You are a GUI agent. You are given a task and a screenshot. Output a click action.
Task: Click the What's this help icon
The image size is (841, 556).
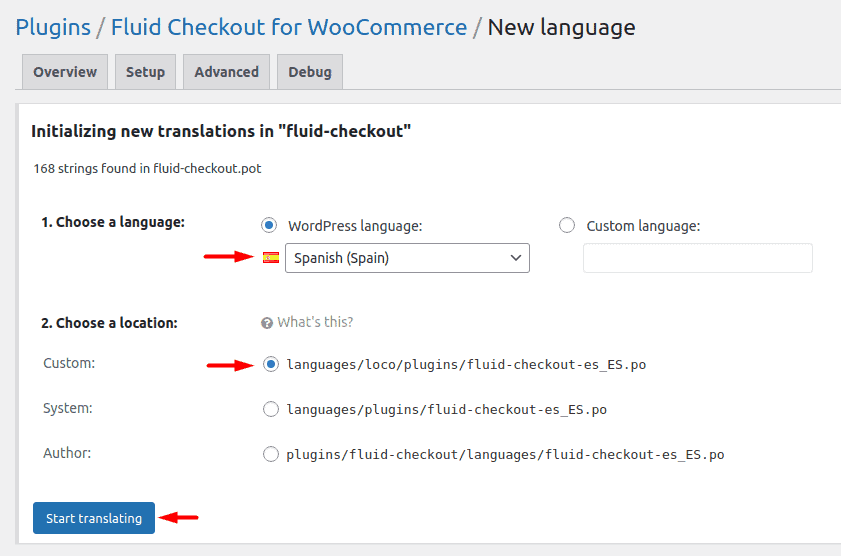coord(267,323)
